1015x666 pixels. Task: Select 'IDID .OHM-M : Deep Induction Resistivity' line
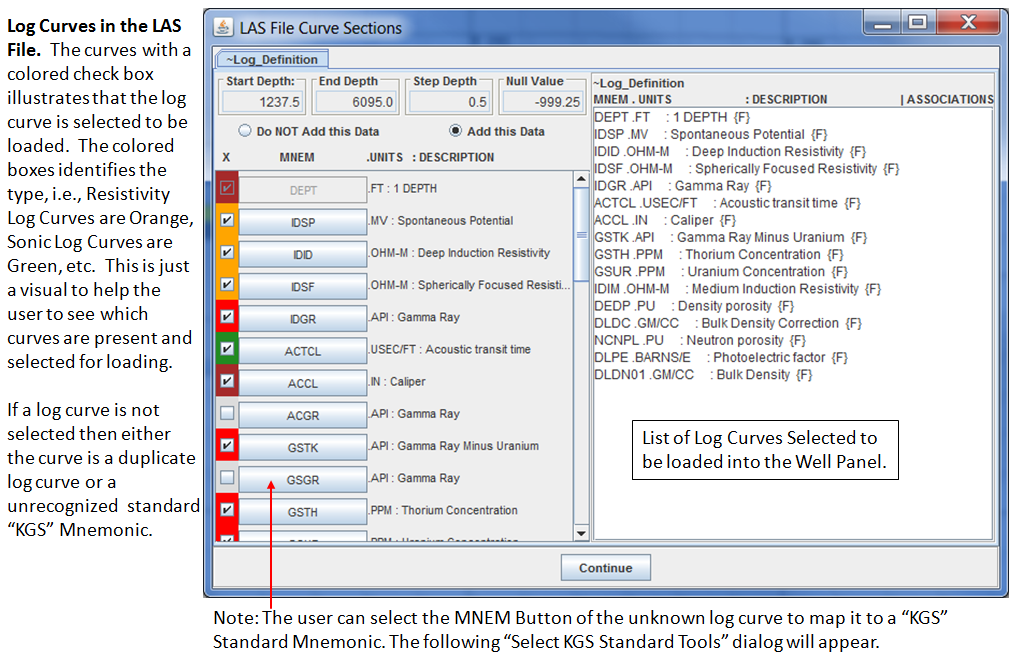pyautogui.click(x=730, y=151)
